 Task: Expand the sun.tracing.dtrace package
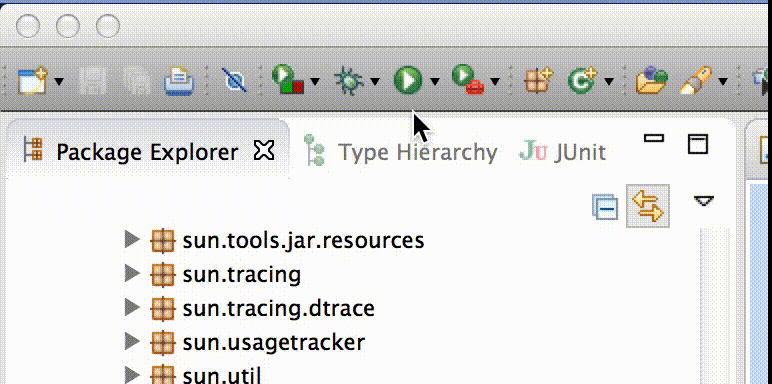132,308
